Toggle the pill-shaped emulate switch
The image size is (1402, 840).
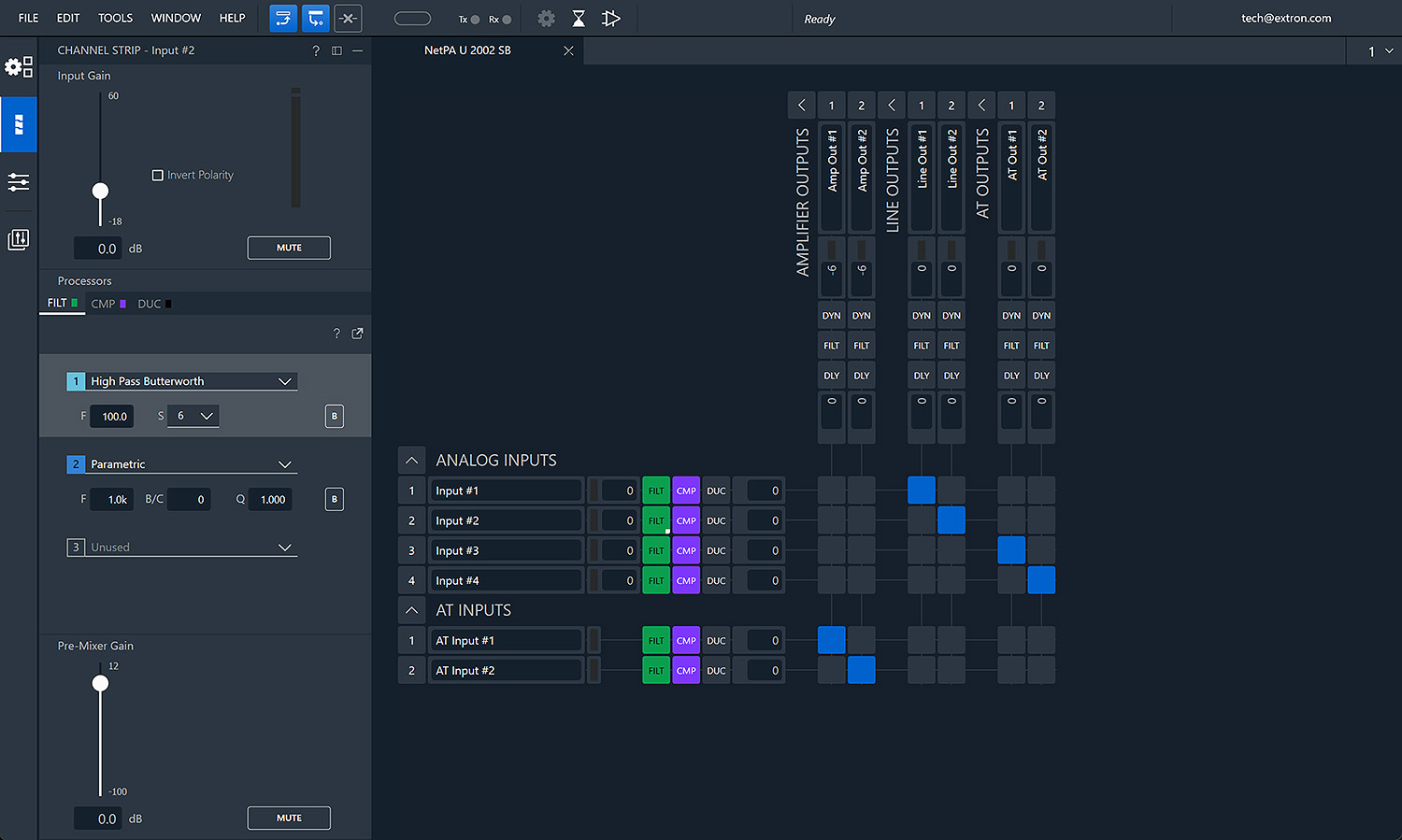412,19
